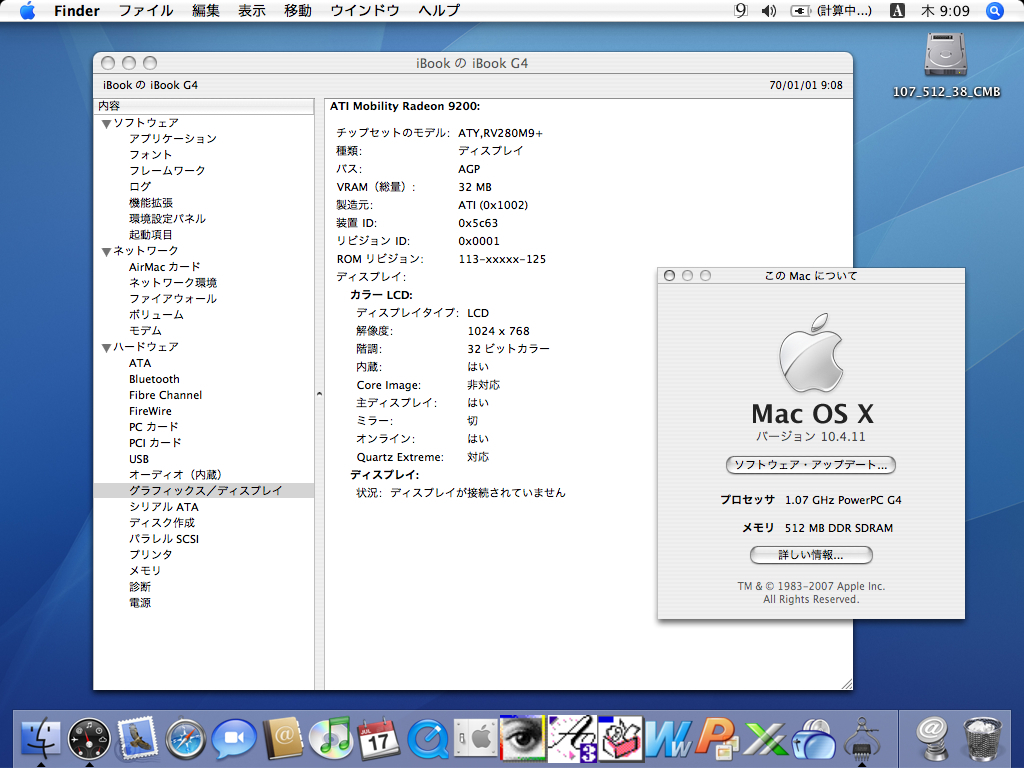This screenshot has height=768, width=1024.
Task: Click the ソフトウェア・アップデート button
Action: (810, 465)
